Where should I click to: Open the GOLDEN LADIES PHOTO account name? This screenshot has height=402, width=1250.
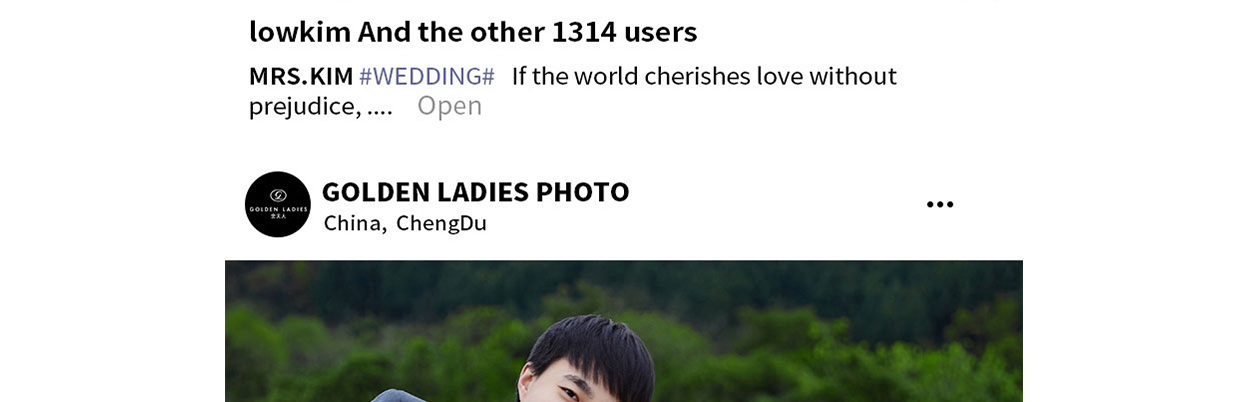(x=476, y=192)
